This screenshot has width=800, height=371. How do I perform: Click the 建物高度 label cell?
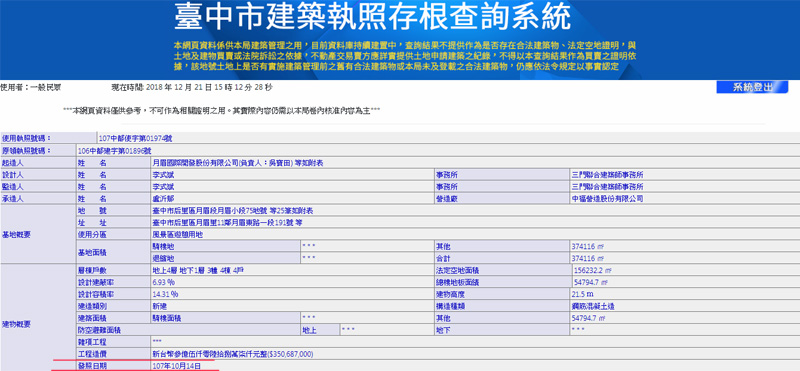pyautogui.click(x=502, y=294)
